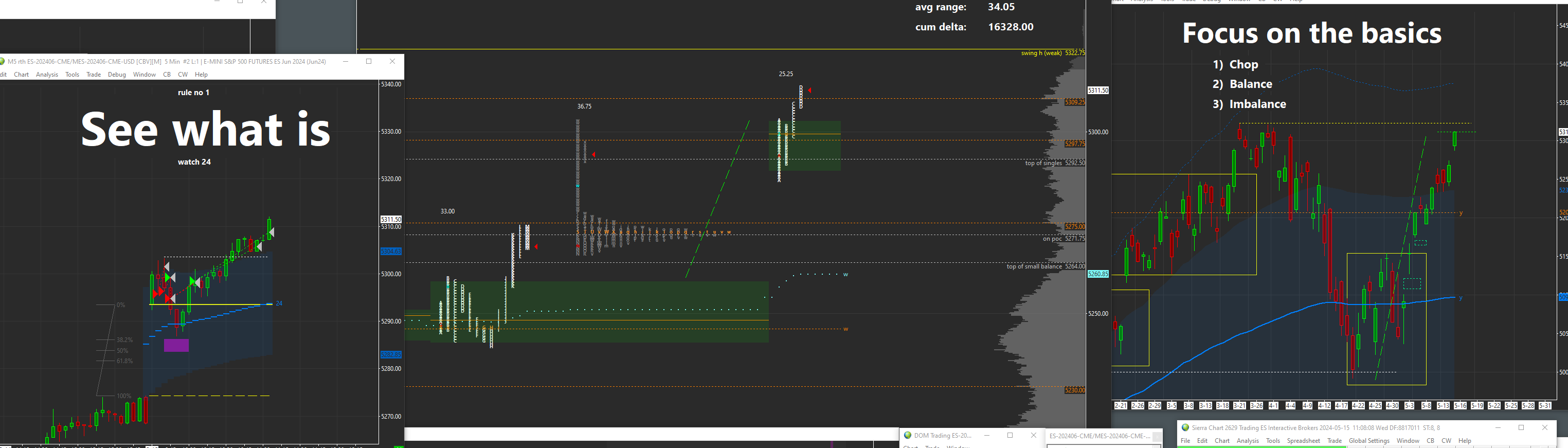Click the orange 5309.25 price label
The image size is (1568, 448).
[x=1074, y=102]
